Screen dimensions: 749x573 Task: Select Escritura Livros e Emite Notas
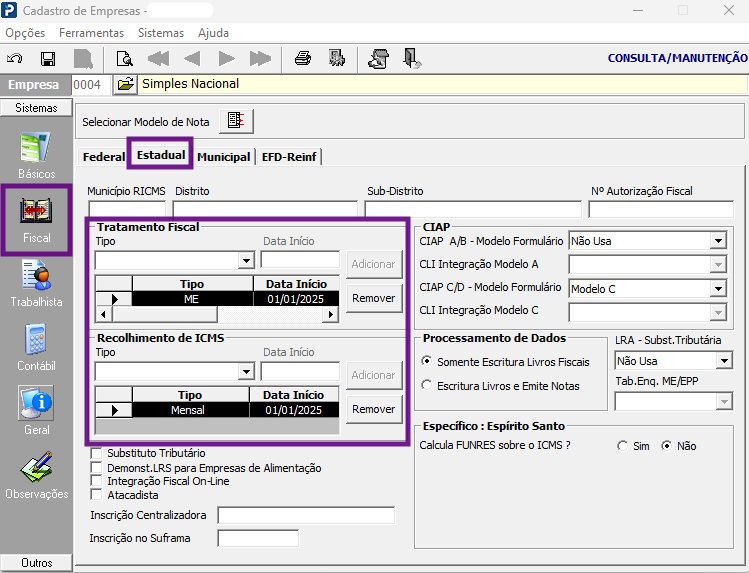coord(427,385)
